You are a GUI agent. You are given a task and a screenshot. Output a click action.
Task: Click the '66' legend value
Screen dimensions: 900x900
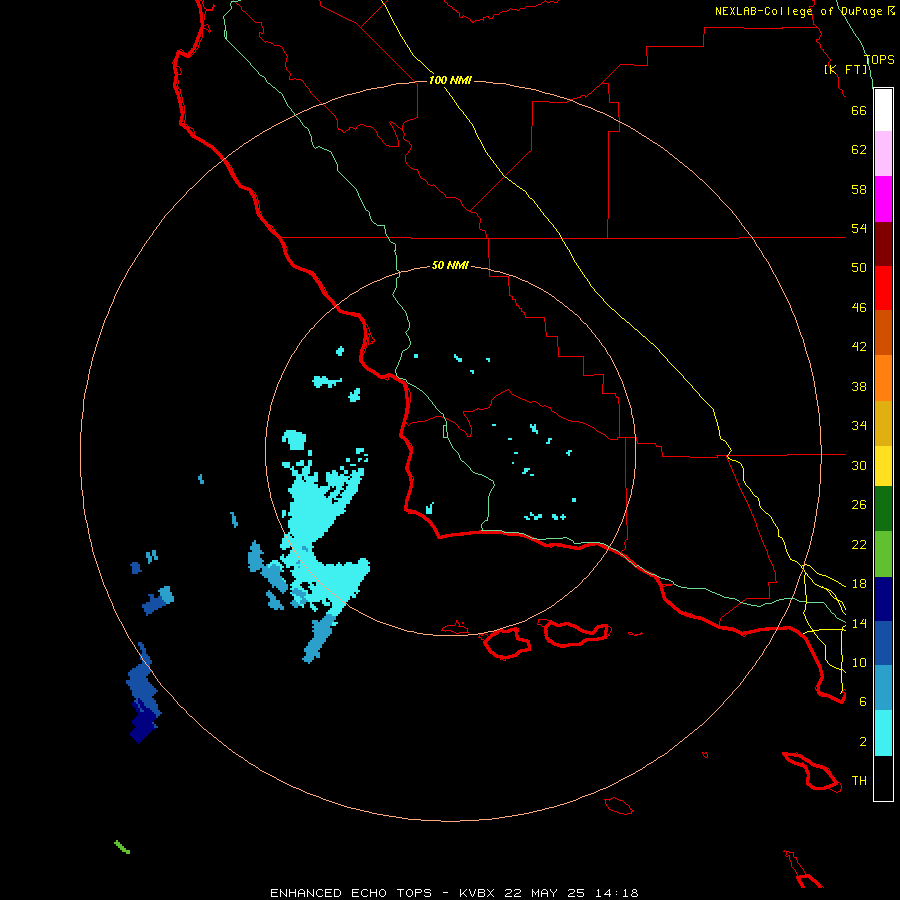point(859,110)
